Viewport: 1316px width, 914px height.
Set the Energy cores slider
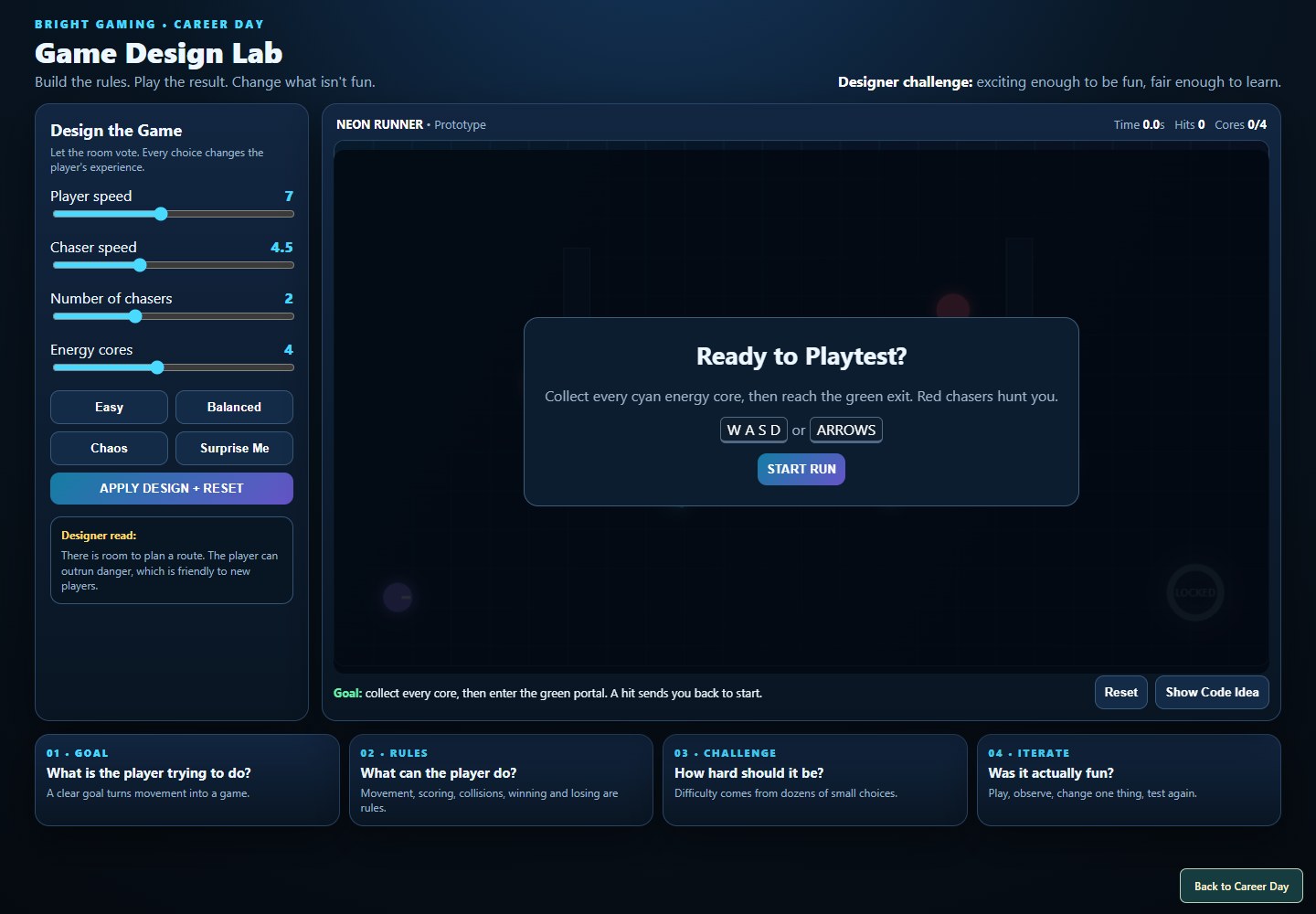coord(174,367)
